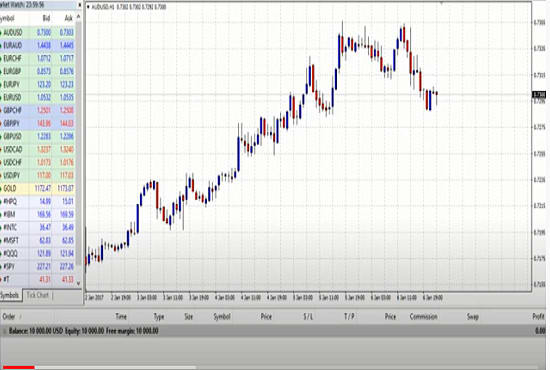Click the Swap column header
This screenshot has width=550, height=370.
point(472,317)
